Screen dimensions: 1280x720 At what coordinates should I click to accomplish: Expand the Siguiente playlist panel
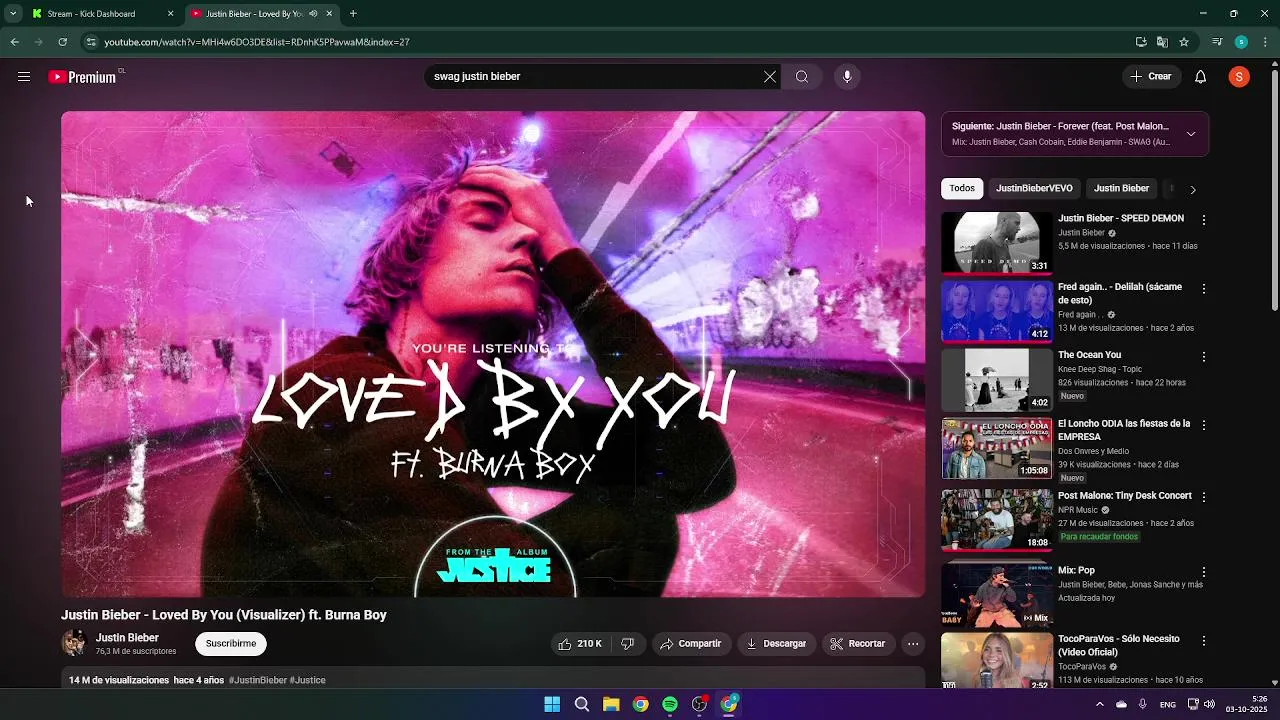pos(1191,134)
